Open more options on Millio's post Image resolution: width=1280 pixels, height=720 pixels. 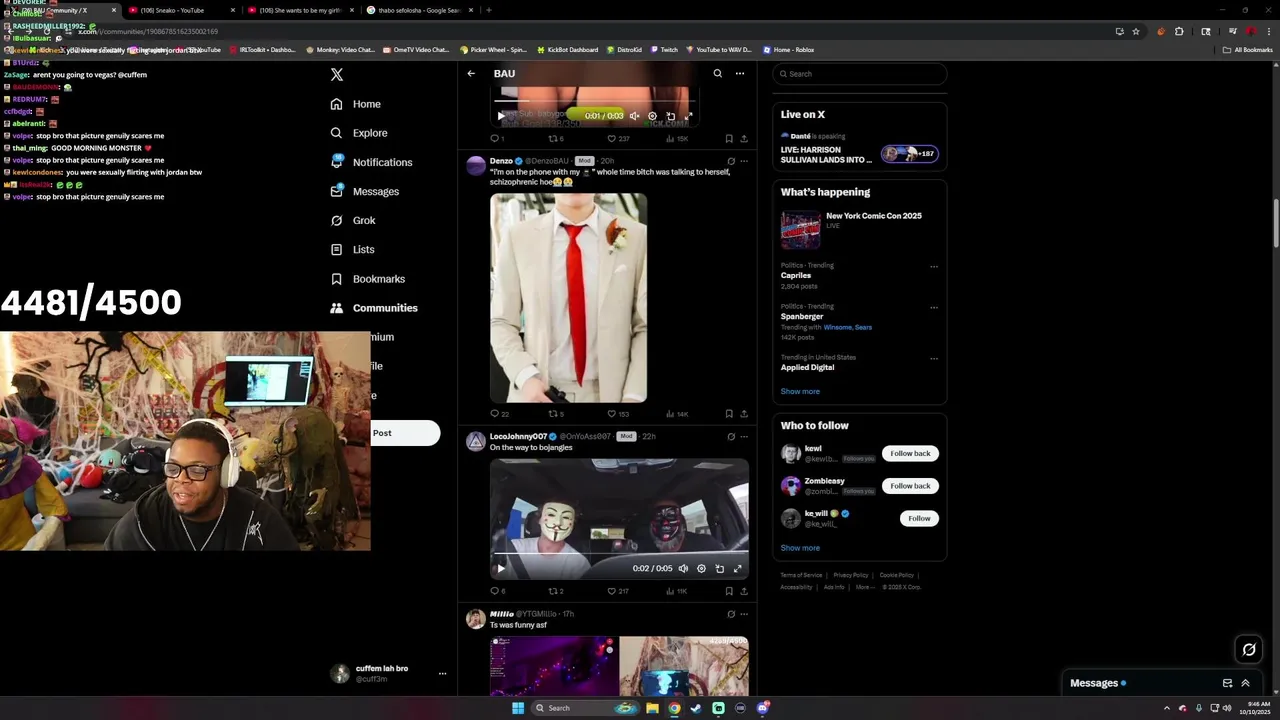click(744, 614)
